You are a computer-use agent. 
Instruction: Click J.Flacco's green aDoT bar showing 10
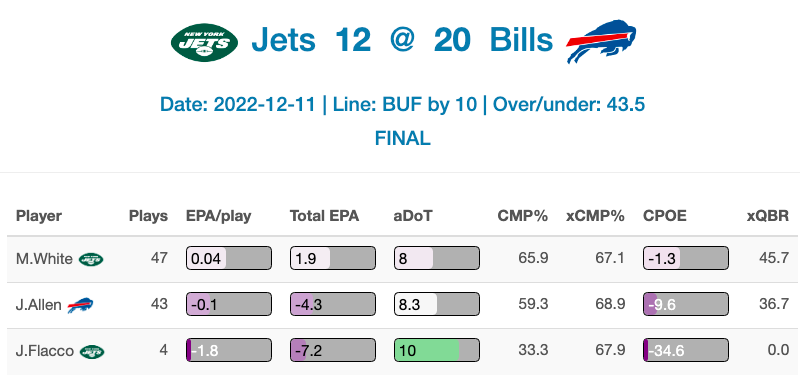437,351
